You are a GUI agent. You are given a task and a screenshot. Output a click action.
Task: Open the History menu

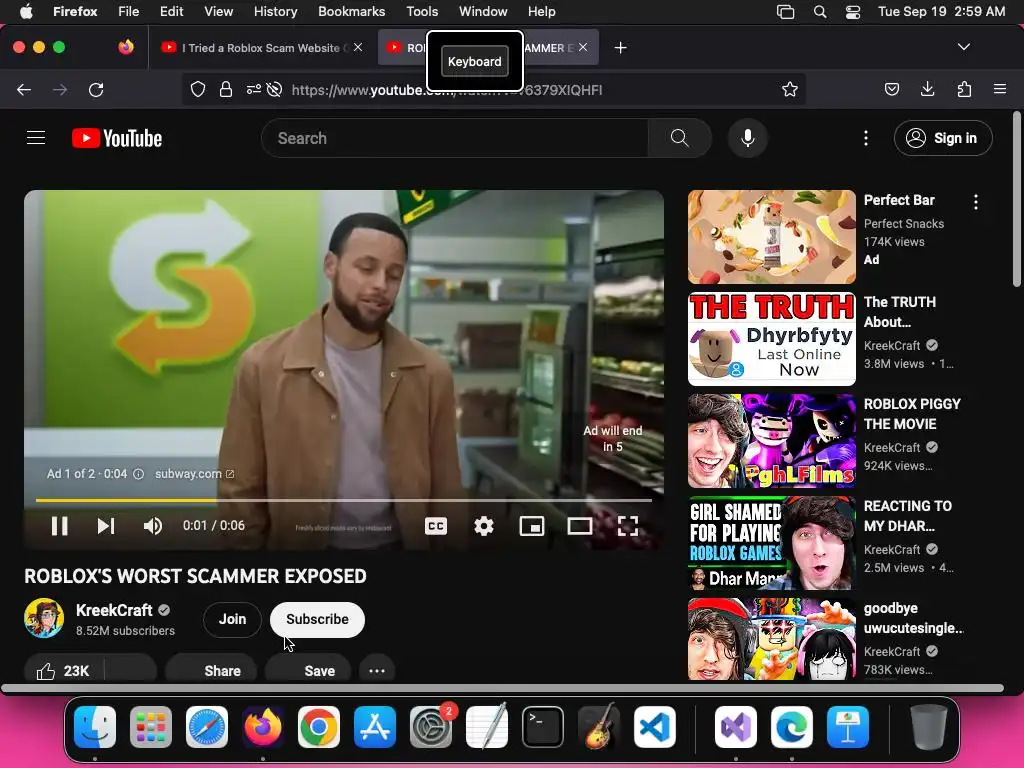tap(275, 11)
